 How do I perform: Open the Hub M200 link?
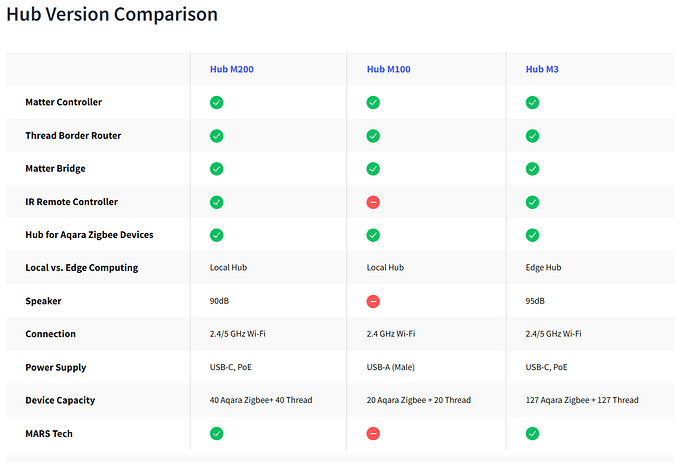(x=232, y=69)
